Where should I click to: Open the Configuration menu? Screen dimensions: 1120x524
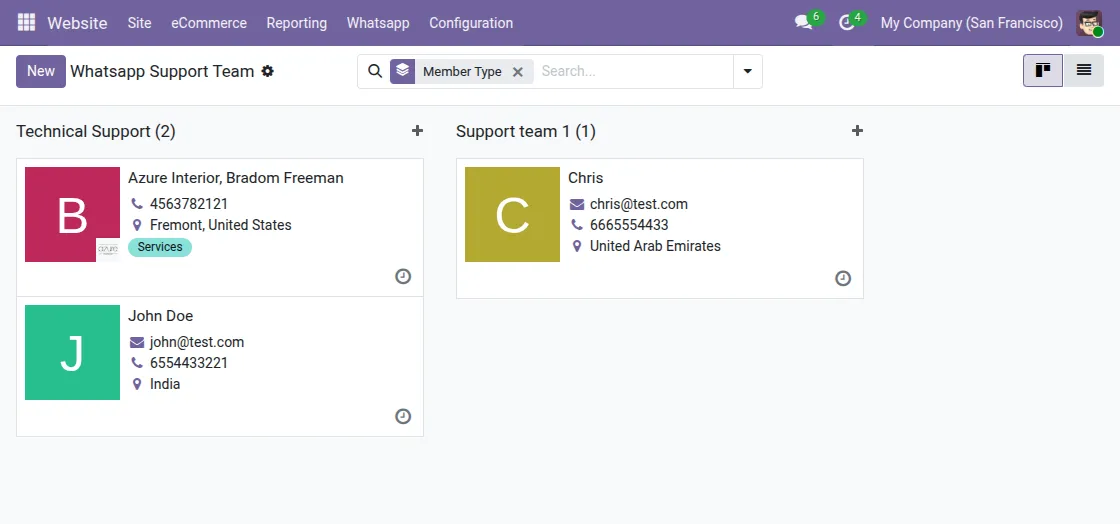(471, 23)
